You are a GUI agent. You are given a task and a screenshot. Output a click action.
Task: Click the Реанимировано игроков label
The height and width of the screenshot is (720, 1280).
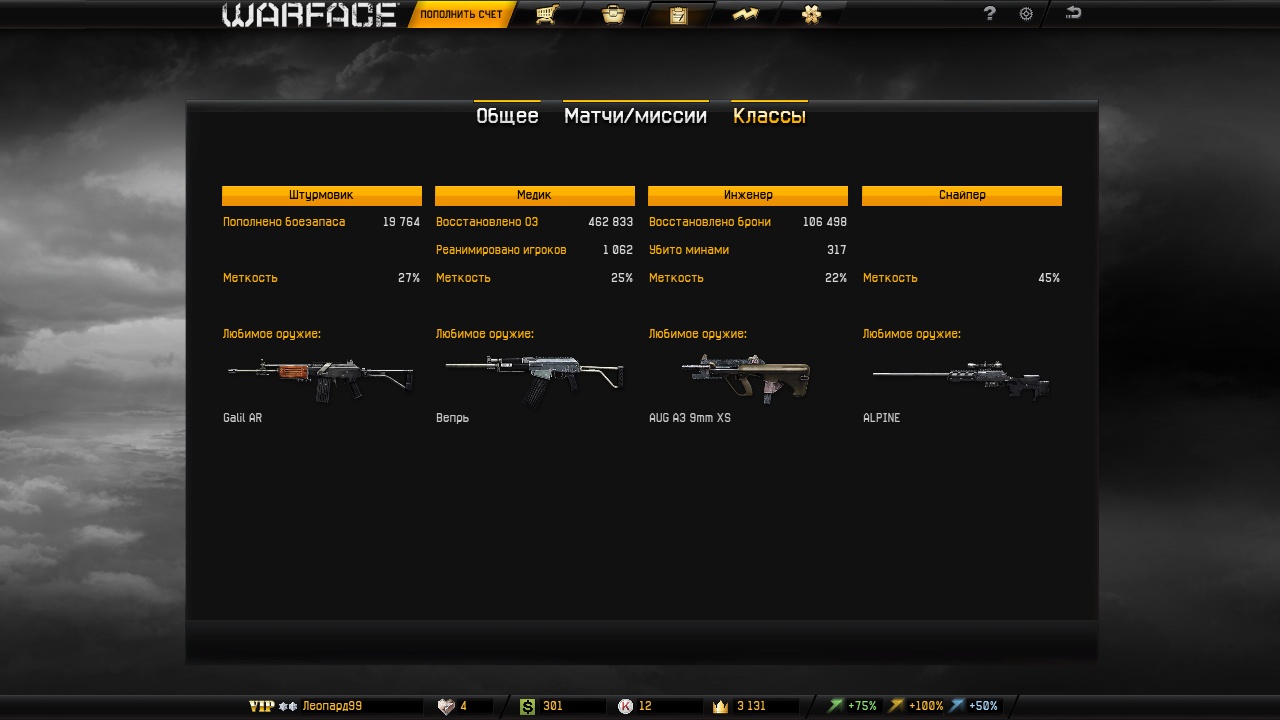coord(501,250)
